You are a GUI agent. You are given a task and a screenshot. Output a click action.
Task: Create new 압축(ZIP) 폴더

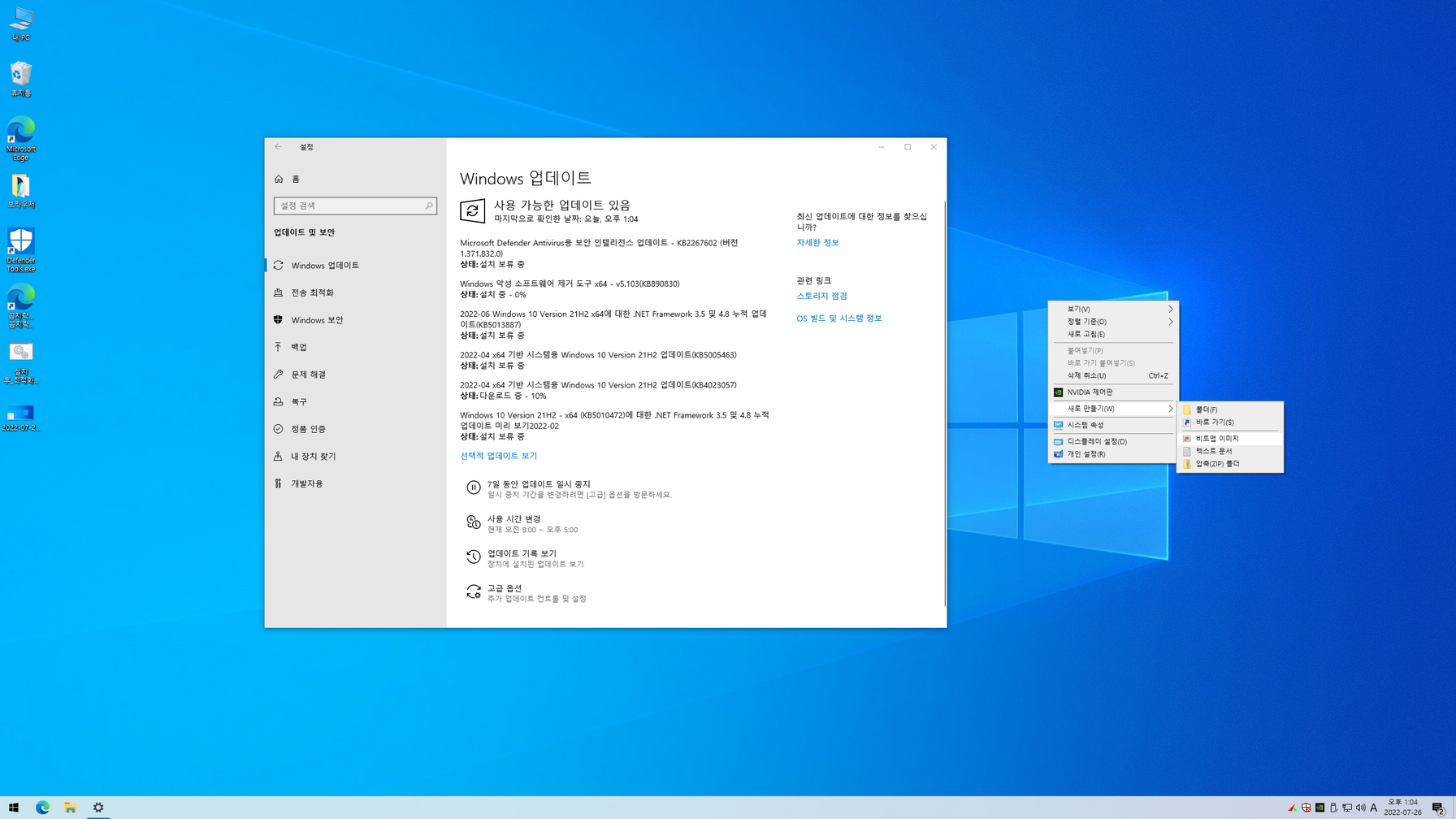[x=1230, y=464]
